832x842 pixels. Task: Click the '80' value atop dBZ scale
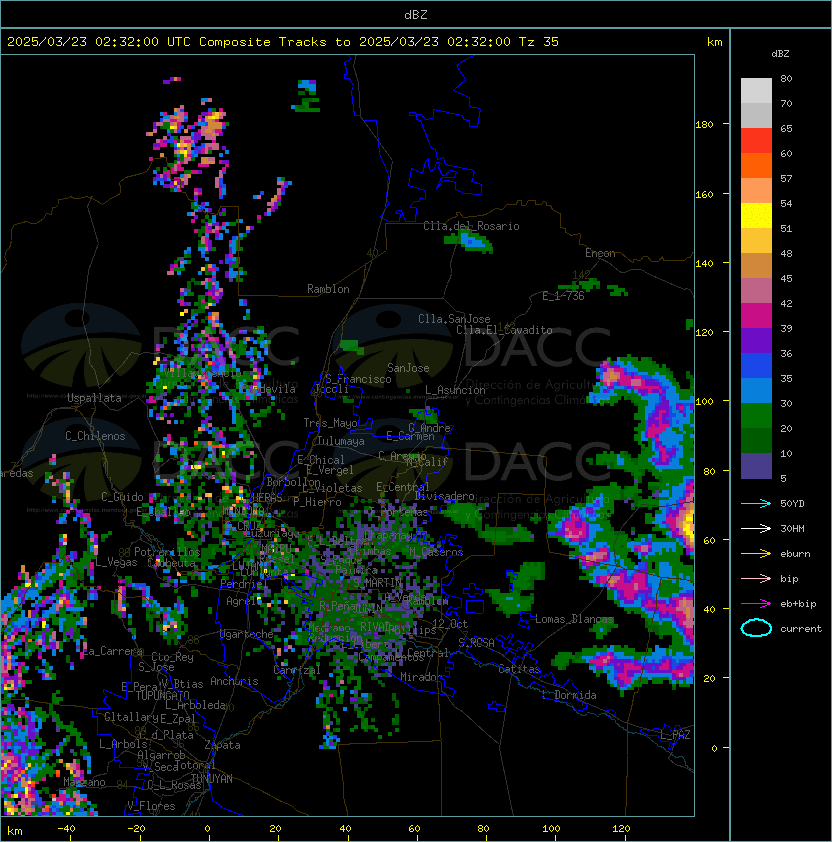coord(786,78)
